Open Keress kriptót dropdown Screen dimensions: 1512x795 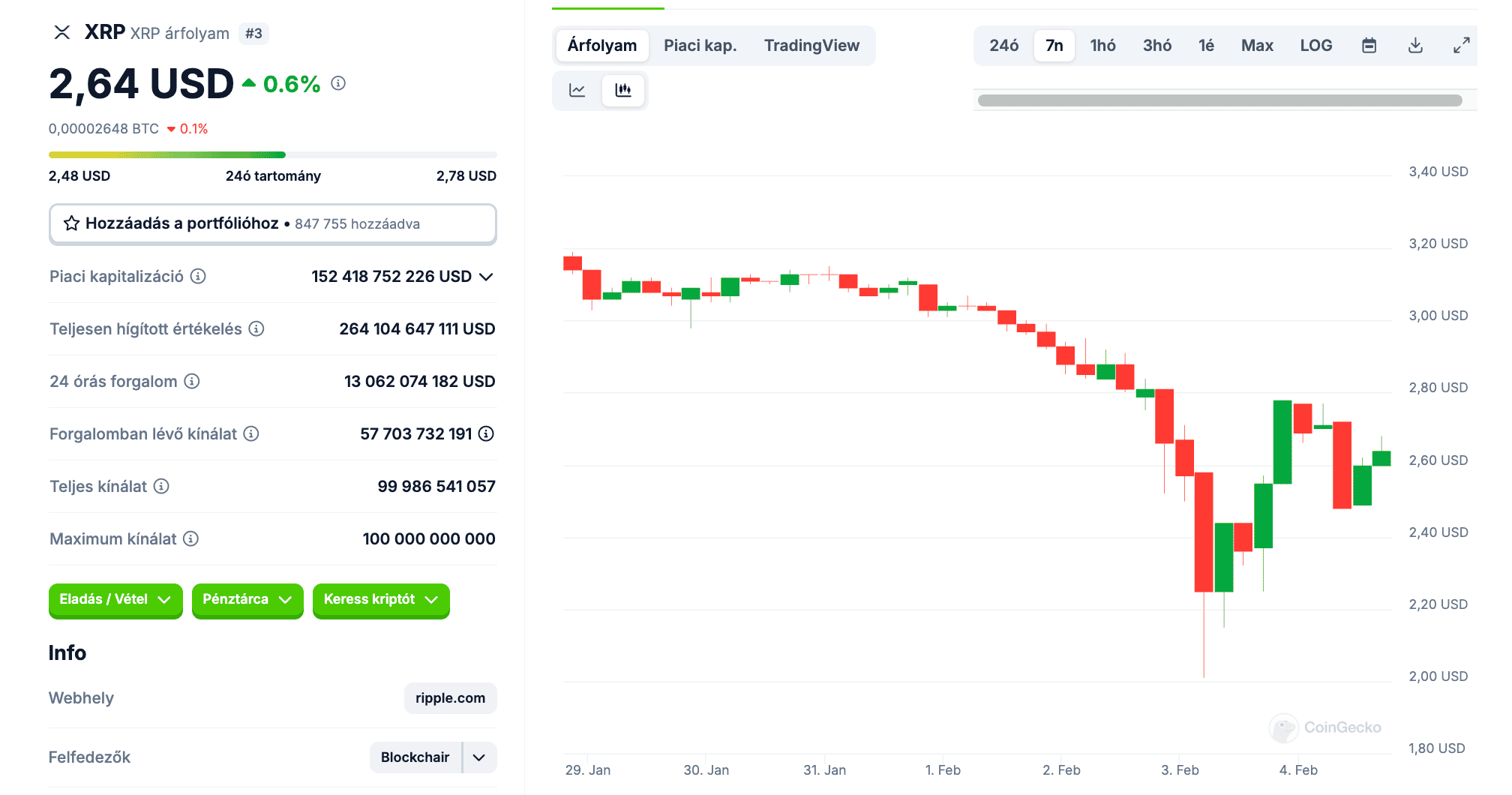tap(381, 600)
